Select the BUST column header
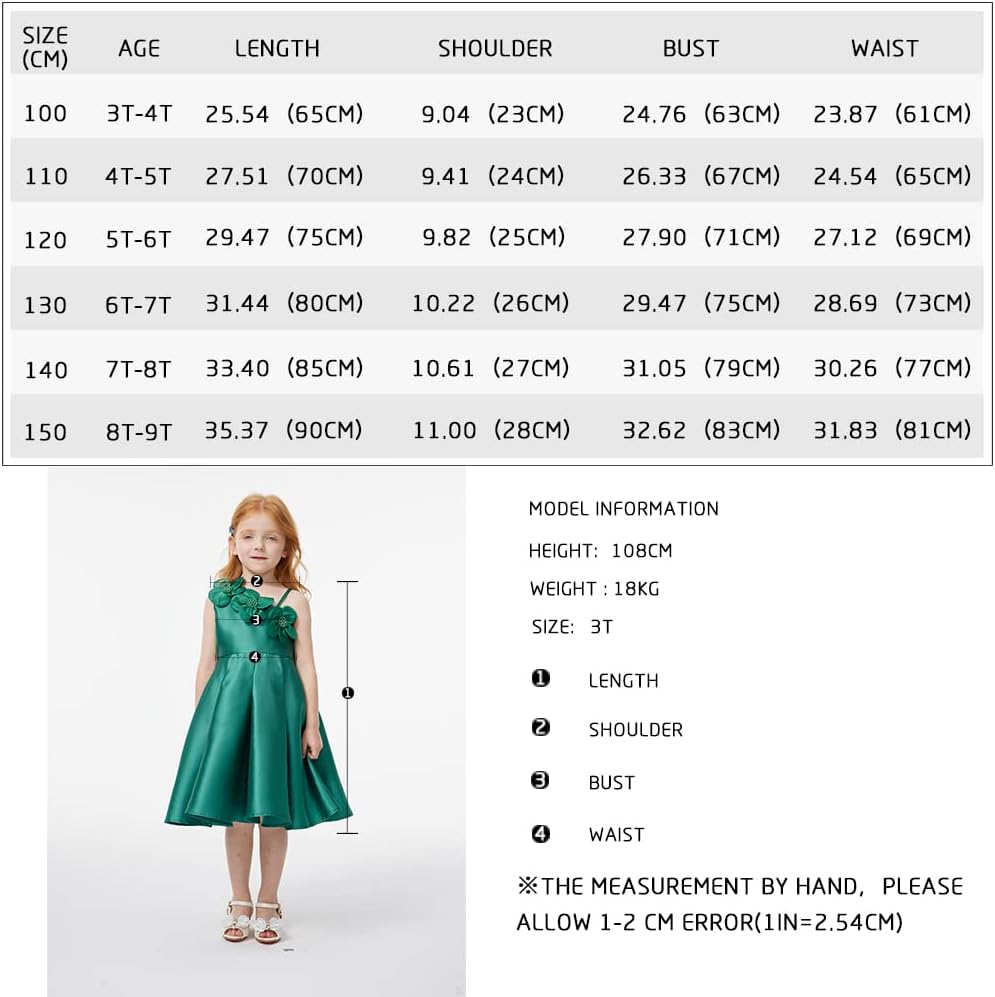The width and height of the screenshot is (995, 997). [691, 48]
